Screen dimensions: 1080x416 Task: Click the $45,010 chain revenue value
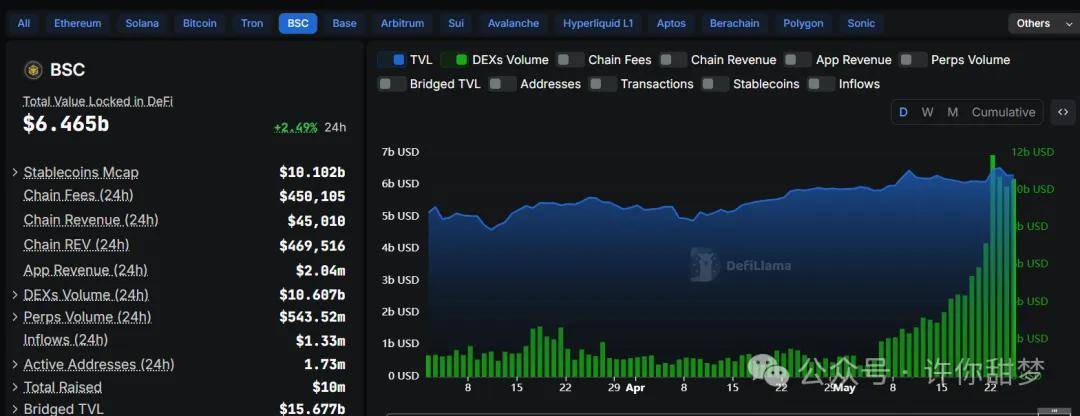(x=317, y=221)
